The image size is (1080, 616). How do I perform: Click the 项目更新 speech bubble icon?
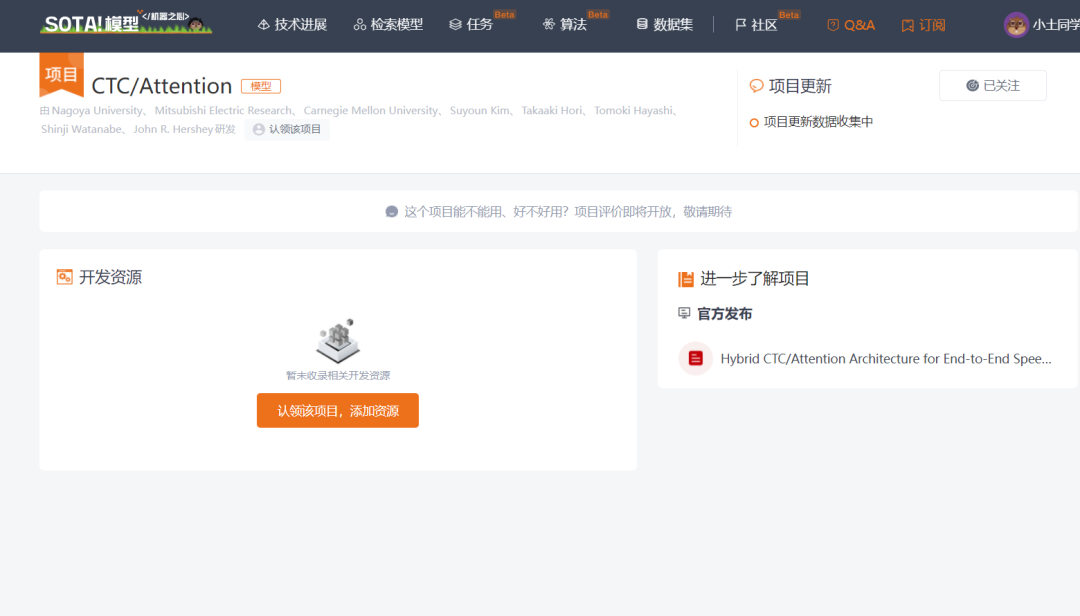[x=756, y=85]
